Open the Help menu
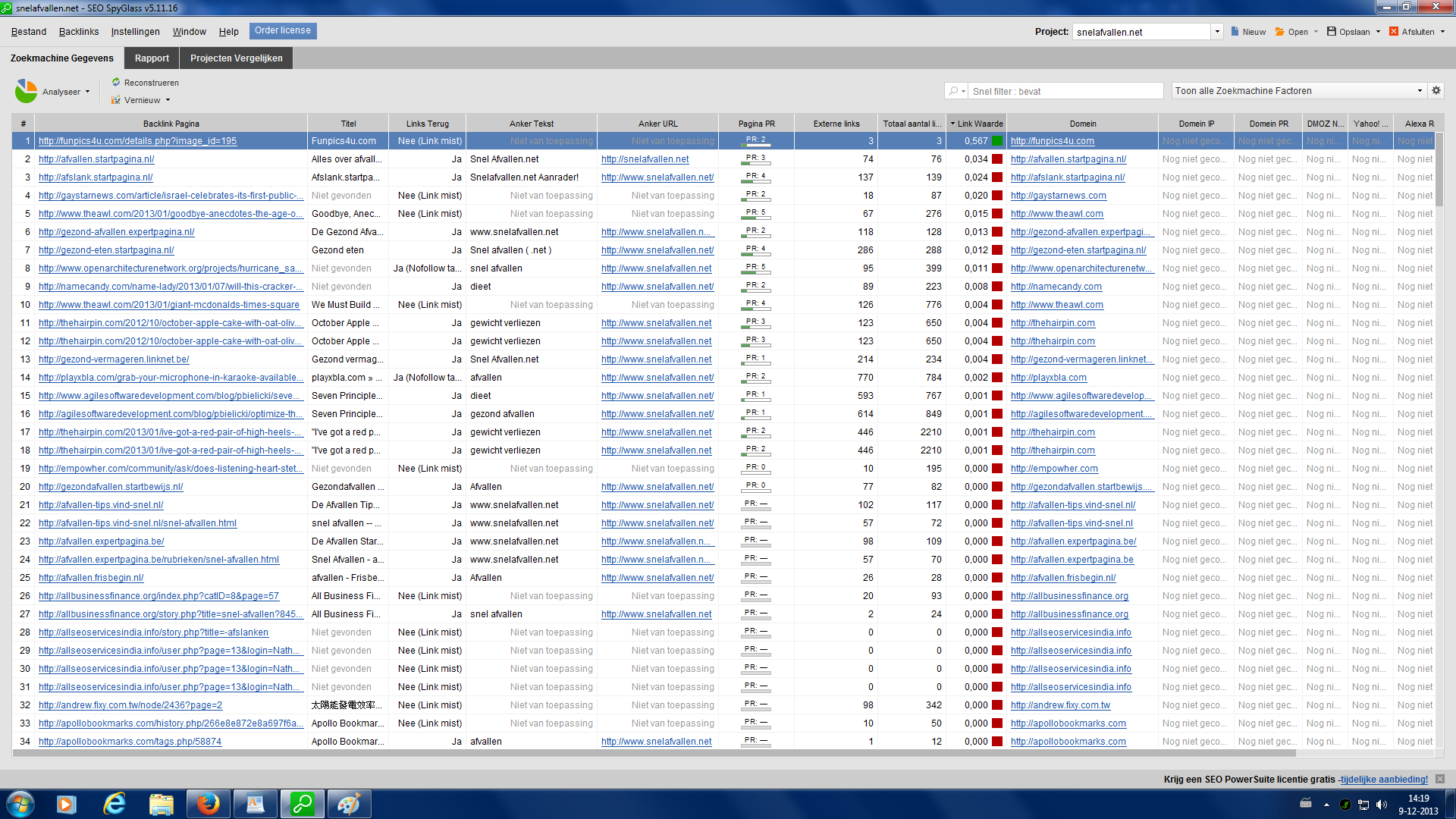 229,32
